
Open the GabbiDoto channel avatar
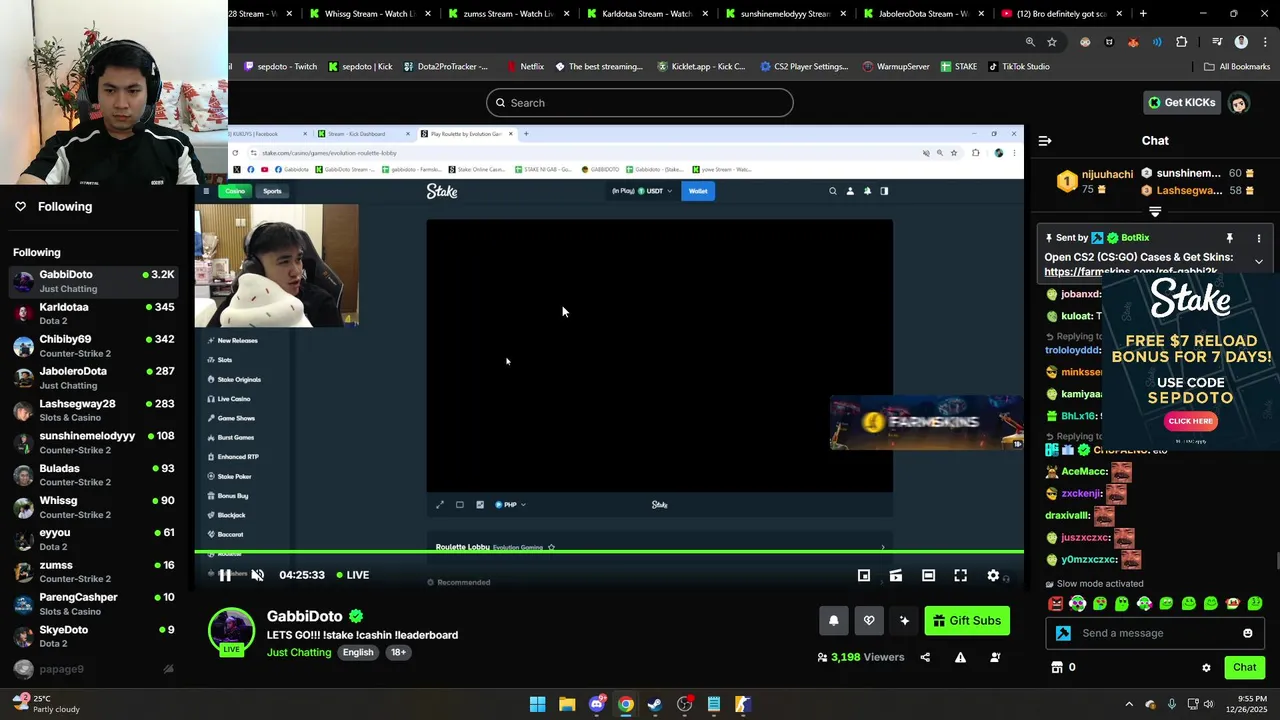click(x=231, y=631)
